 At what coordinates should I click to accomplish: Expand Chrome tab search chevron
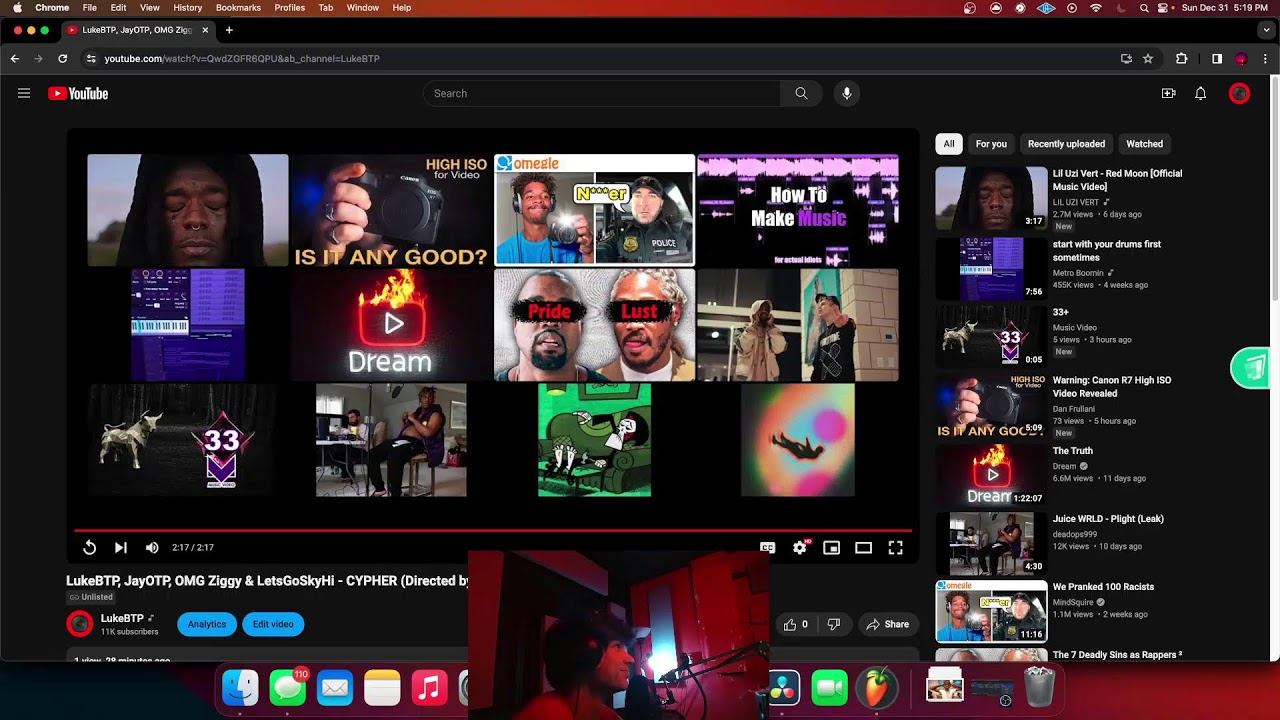pyautogui.click(x=1265, y=30)
